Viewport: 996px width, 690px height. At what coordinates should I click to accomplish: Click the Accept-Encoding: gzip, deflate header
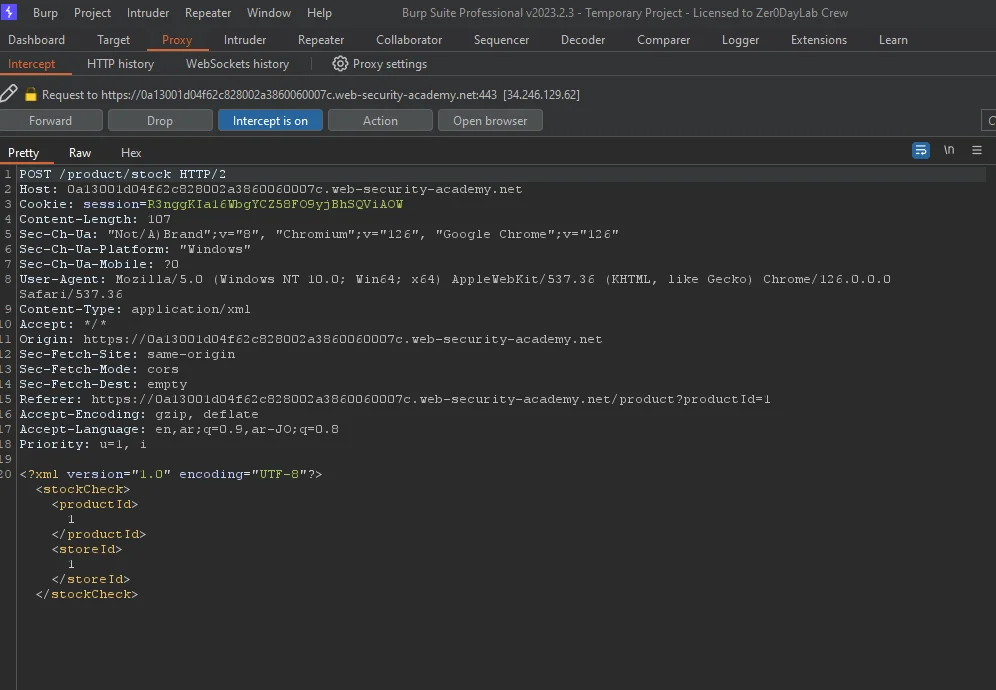point(138,414)
